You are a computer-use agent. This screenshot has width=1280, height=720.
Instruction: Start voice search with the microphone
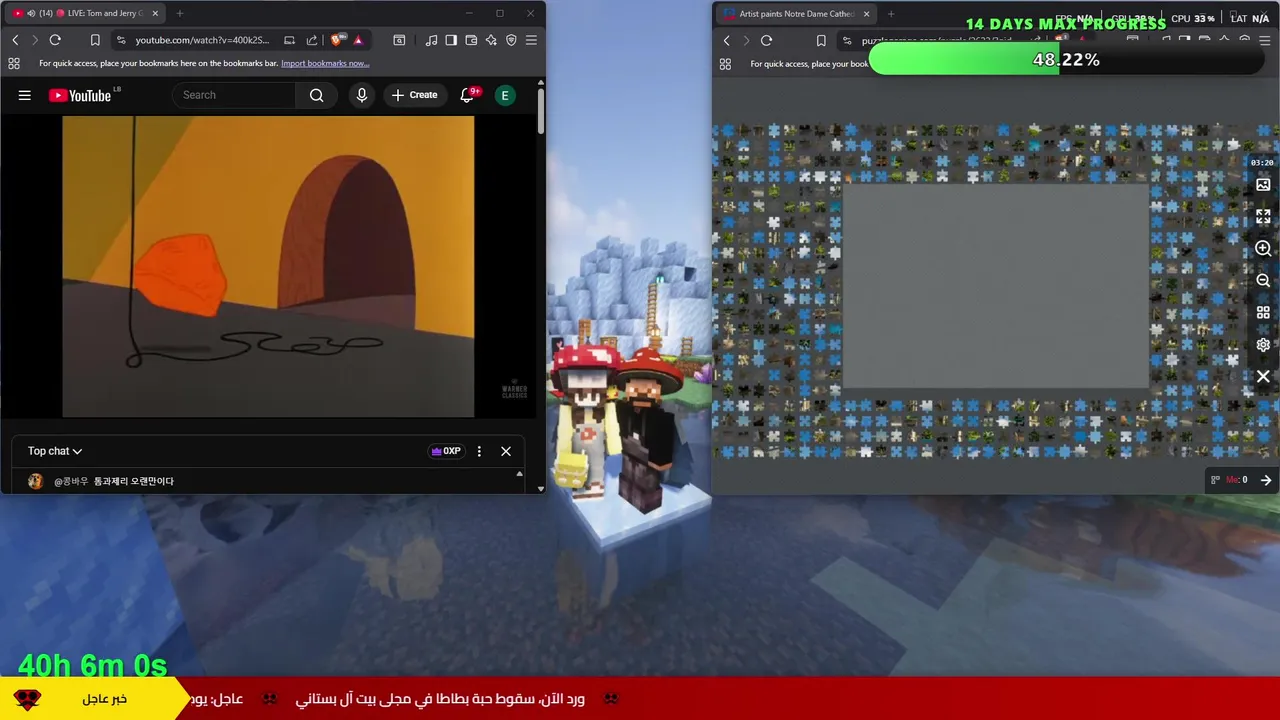click(x=362, y=95)
